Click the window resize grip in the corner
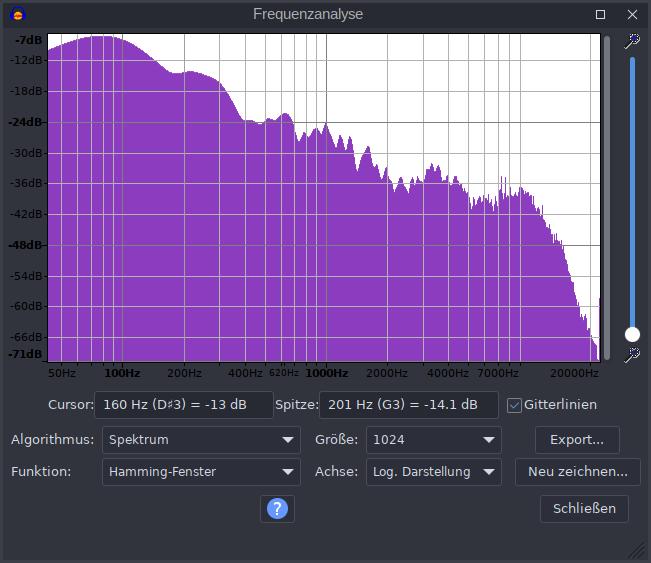This screenshot has height=563, width=651. pos(636,551)
